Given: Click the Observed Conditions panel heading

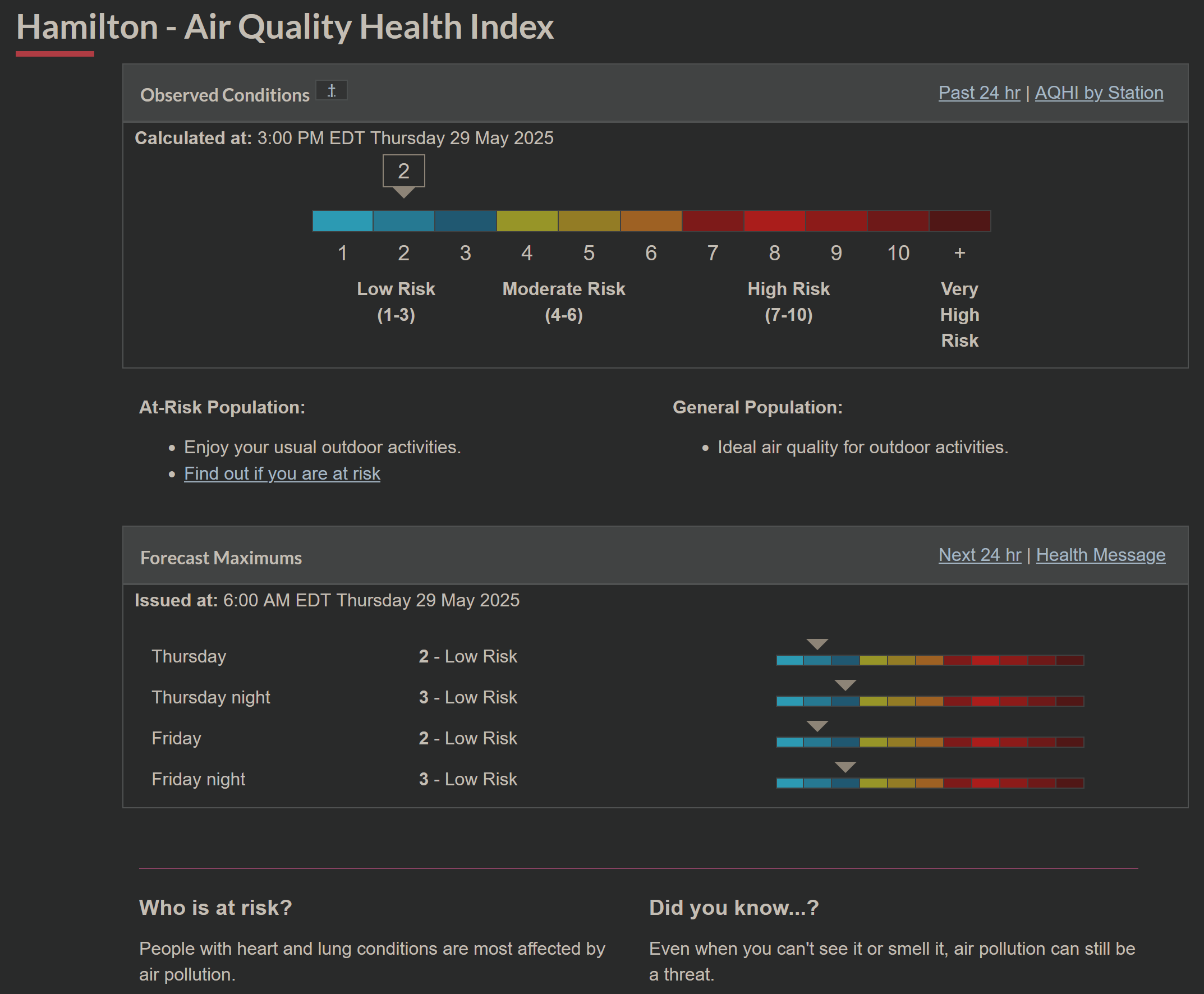Looking at the screenshot, I should coord(224,95).
